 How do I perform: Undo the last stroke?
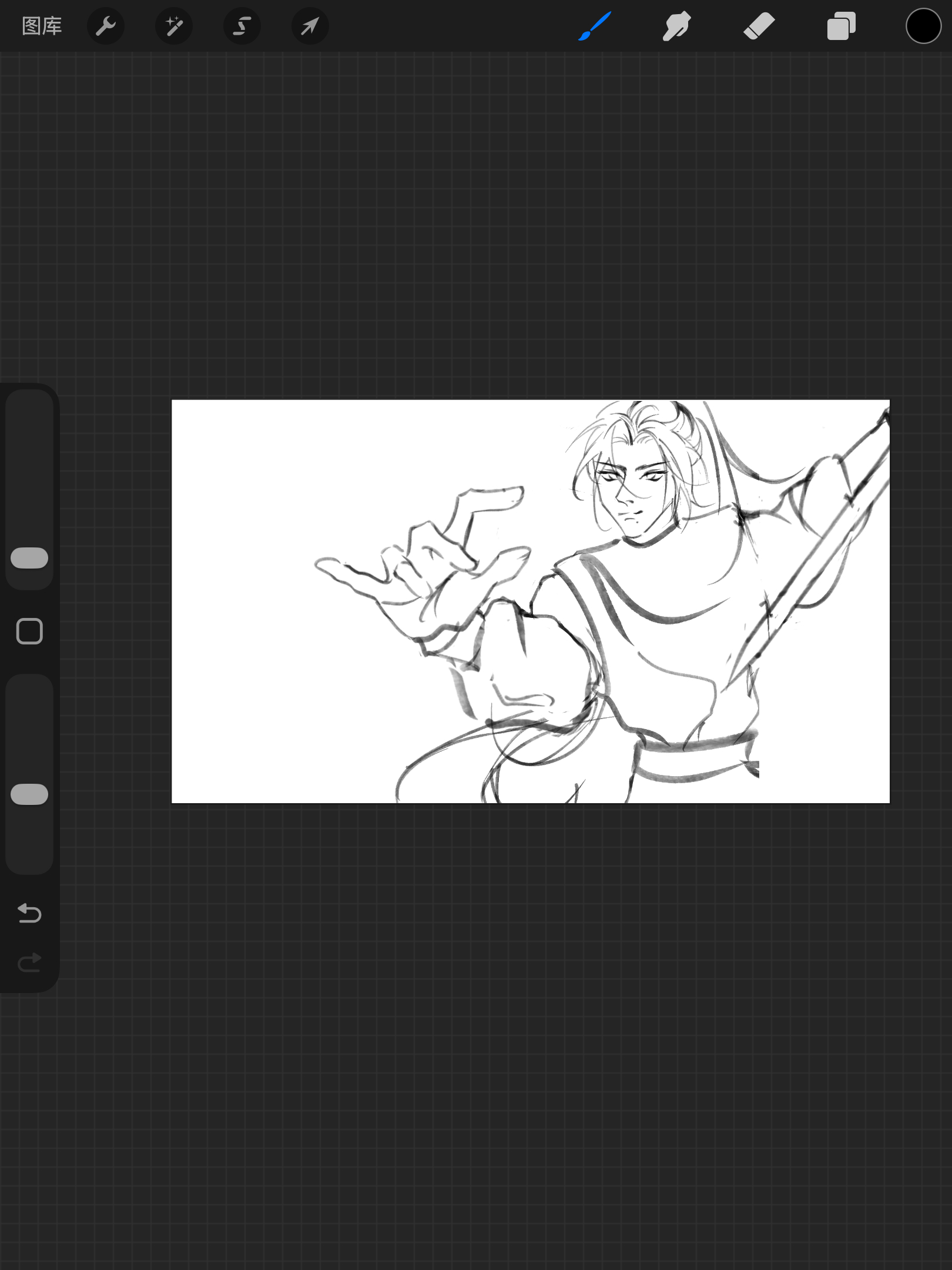pos(29,913)
